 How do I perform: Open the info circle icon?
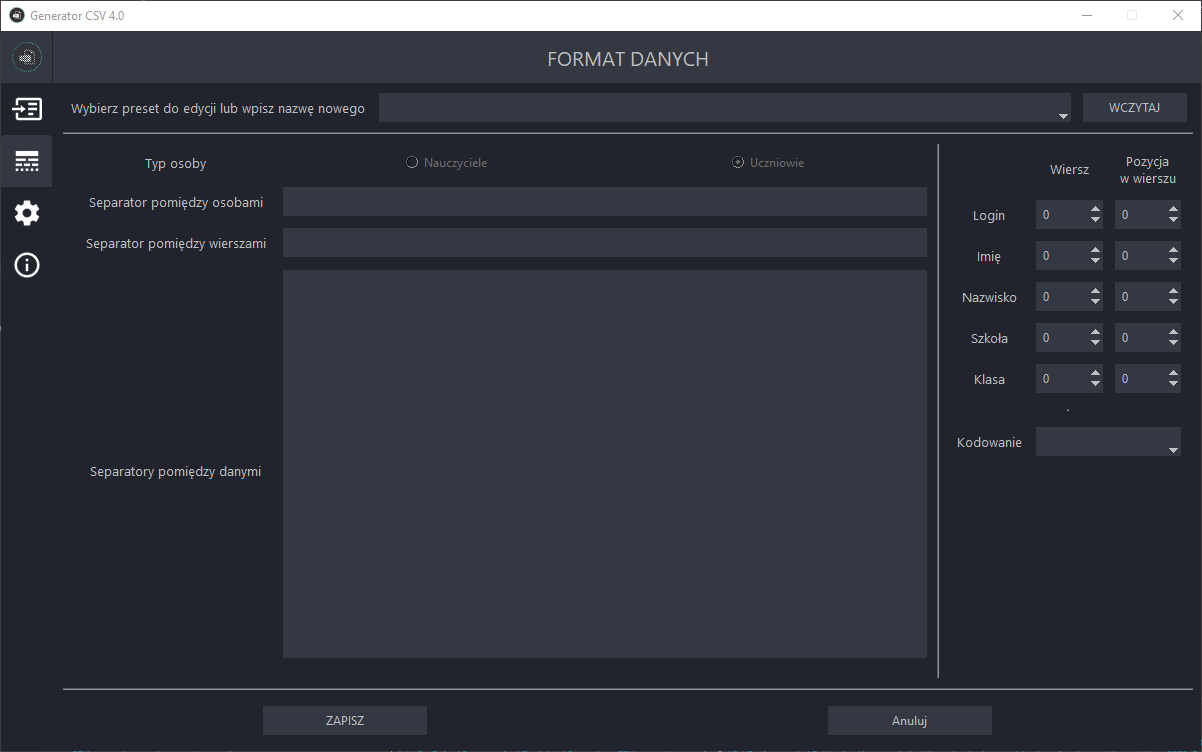(27, 265)
